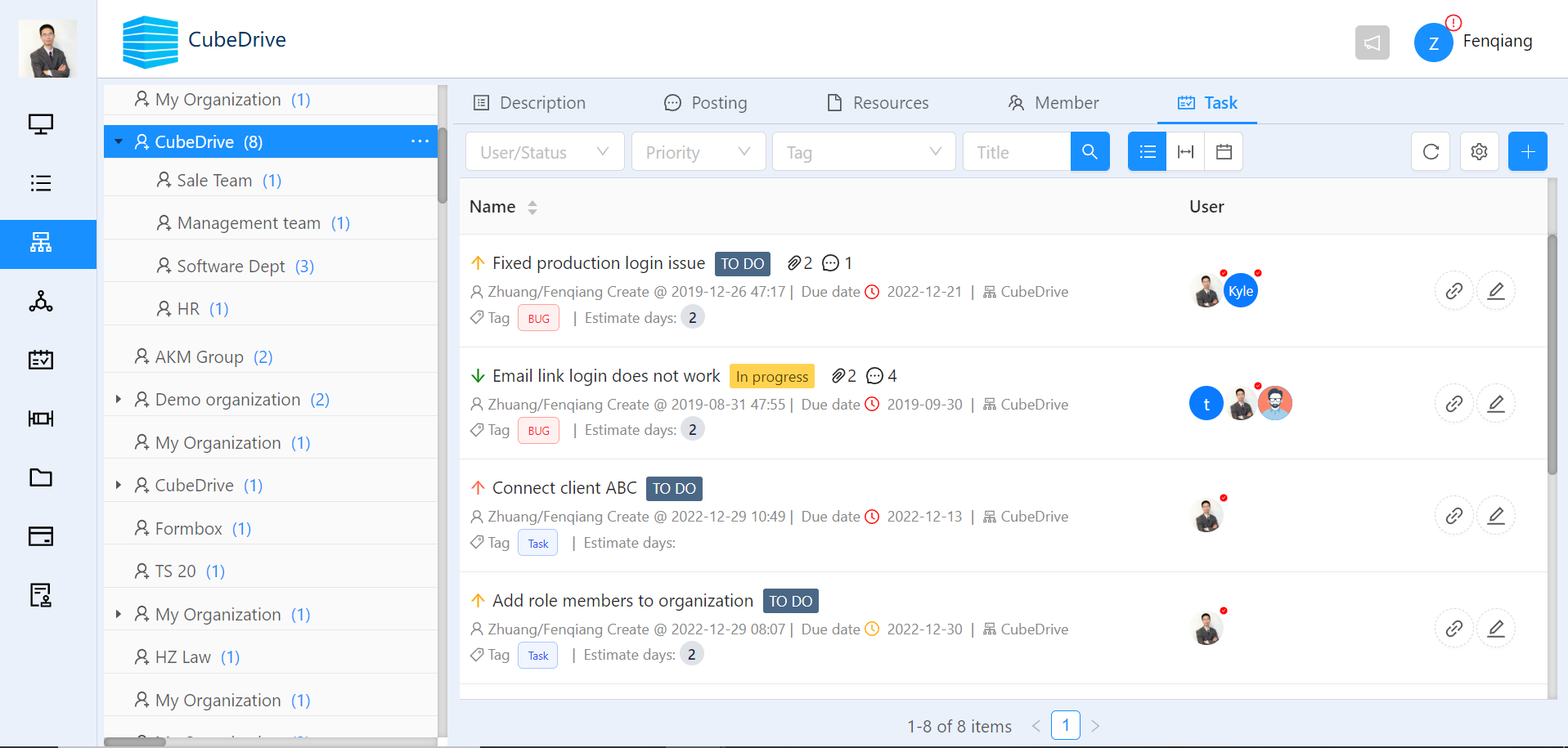
Task: Edit the Email link login task
Action: (x=1496, y=403)
